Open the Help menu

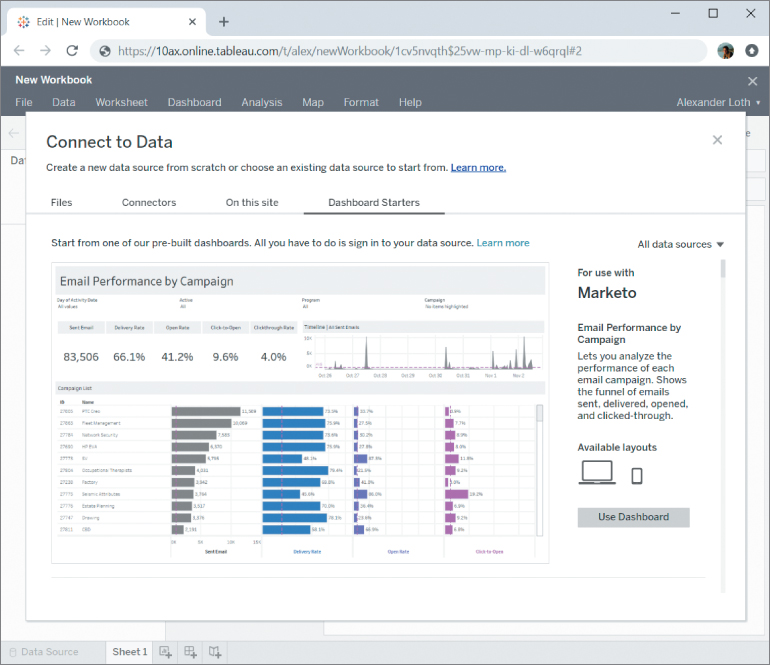coord(410,102)
